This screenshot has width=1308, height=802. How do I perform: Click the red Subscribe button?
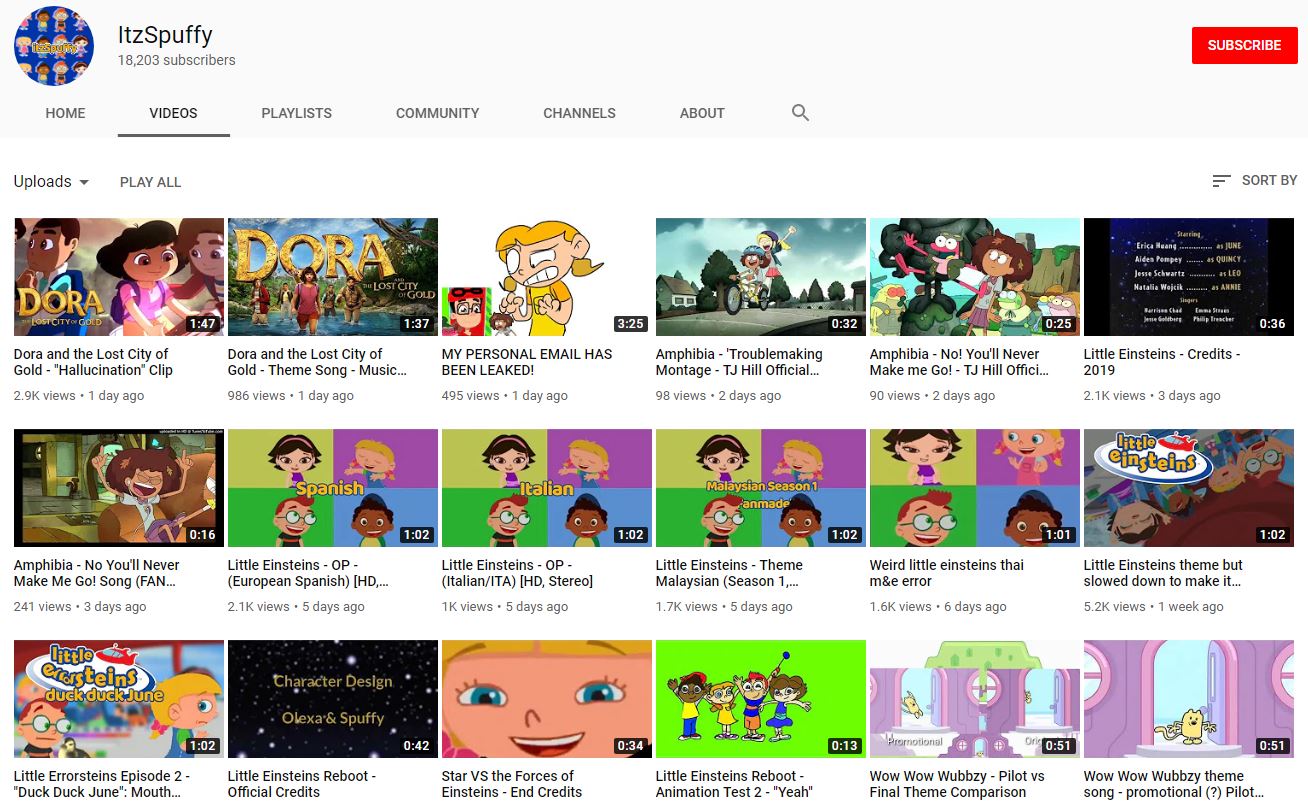pos(1244,45)
